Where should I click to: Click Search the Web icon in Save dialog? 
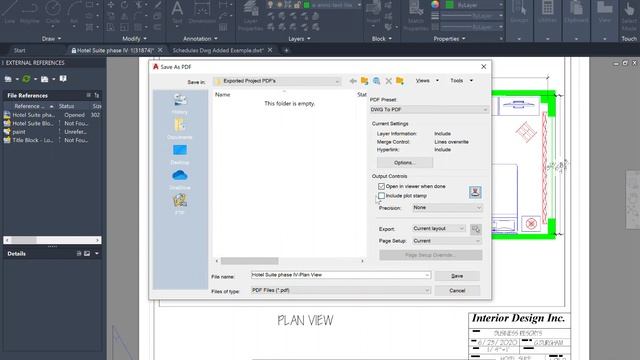coord(376,81)
